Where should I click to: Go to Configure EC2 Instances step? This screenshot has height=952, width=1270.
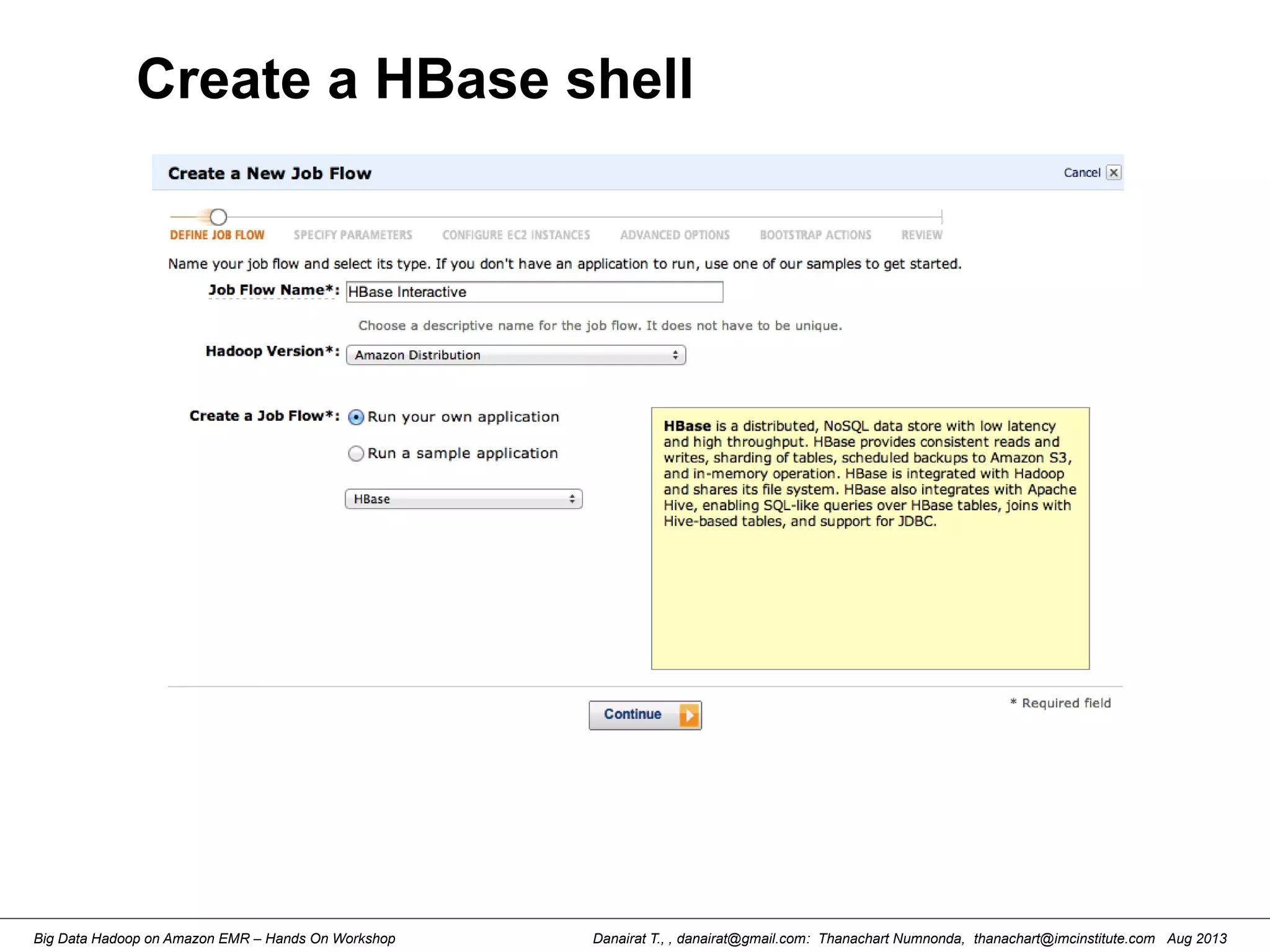pos(516,235)
